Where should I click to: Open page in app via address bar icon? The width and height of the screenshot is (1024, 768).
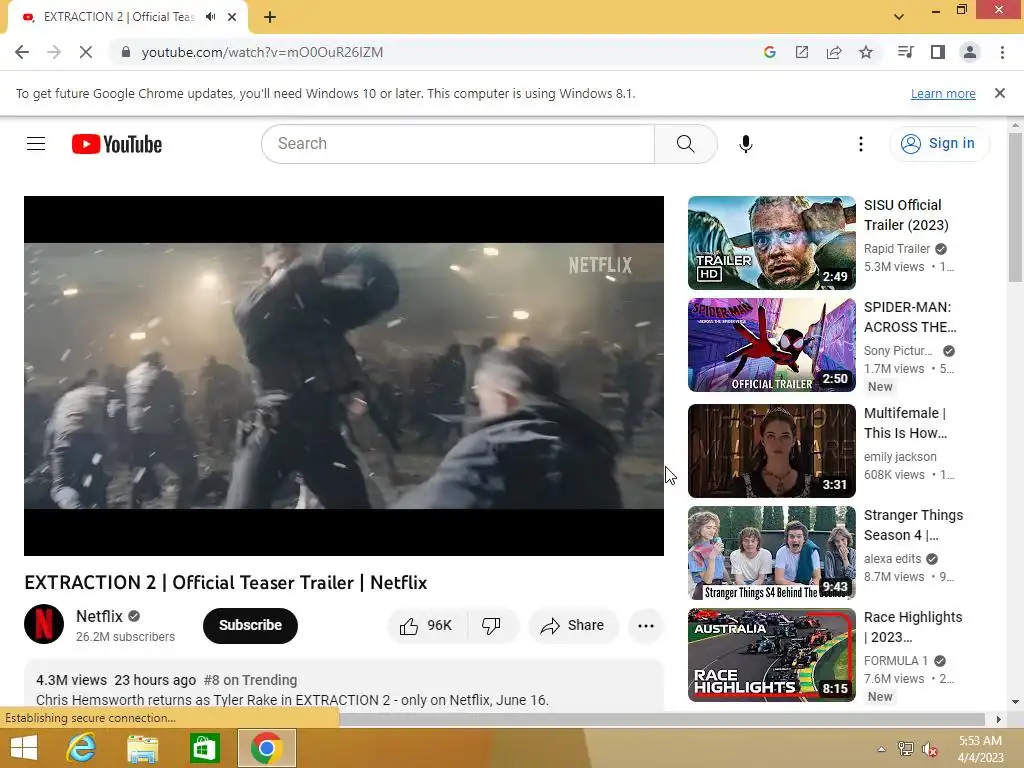(801, 52)
